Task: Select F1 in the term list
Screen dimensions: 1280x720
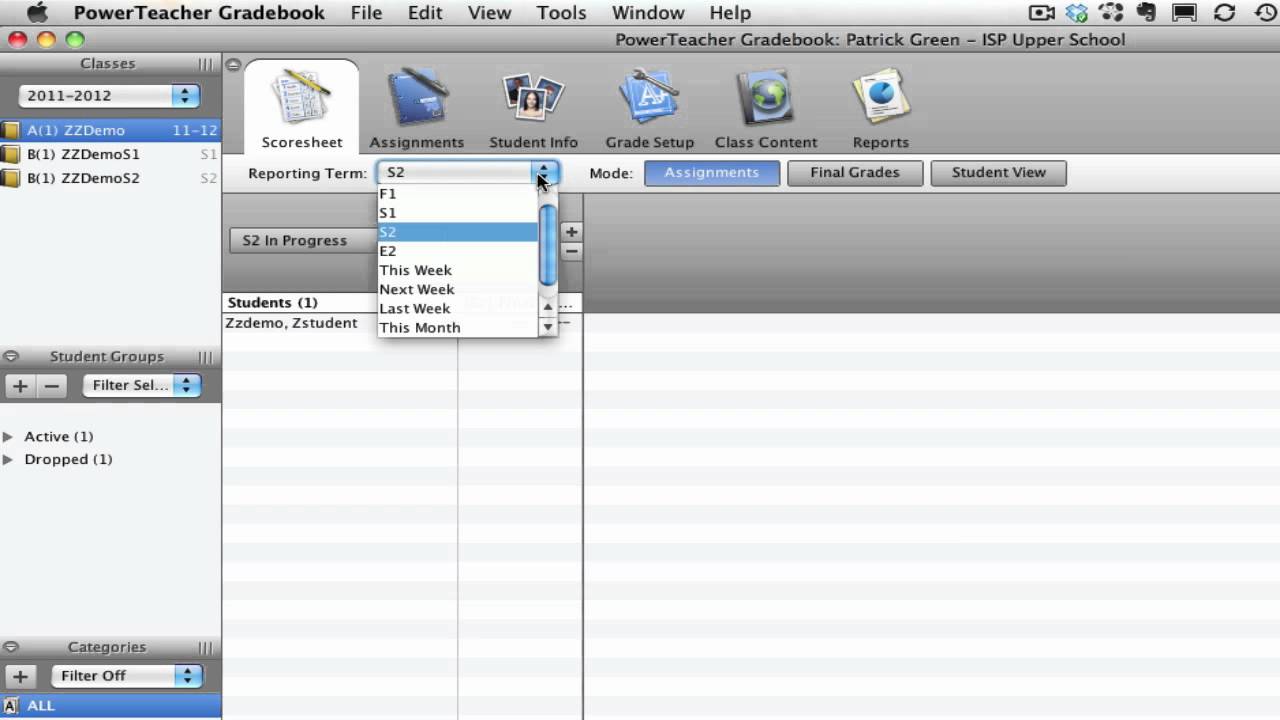Action: click(x=458, y=194)
